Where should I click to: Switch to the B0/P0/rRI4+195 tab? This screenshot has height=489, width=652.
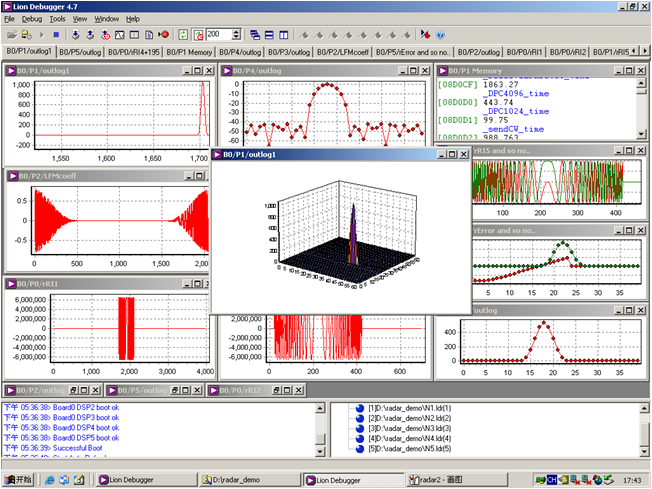[134, 52]
